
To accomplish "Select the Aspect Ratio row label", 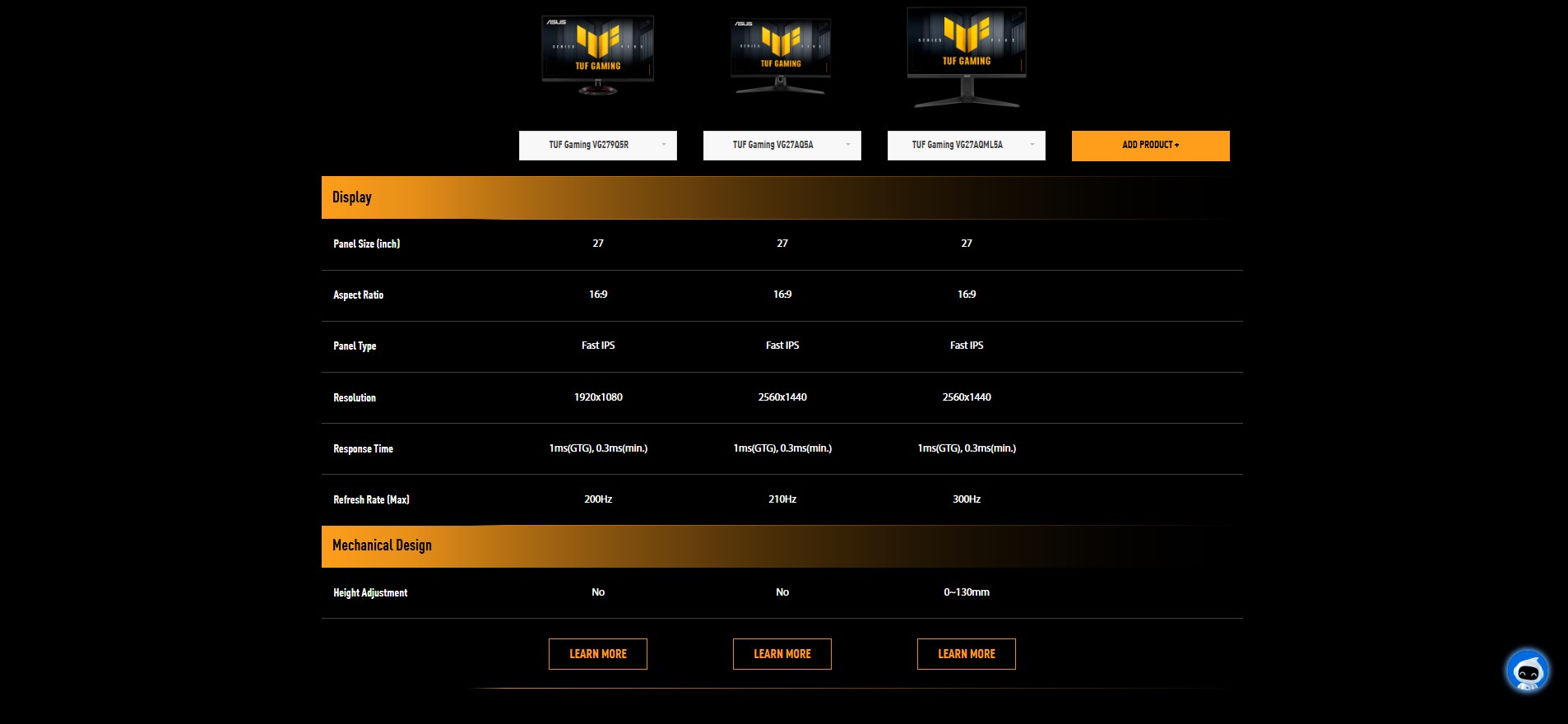I will (x=359, y=295).
